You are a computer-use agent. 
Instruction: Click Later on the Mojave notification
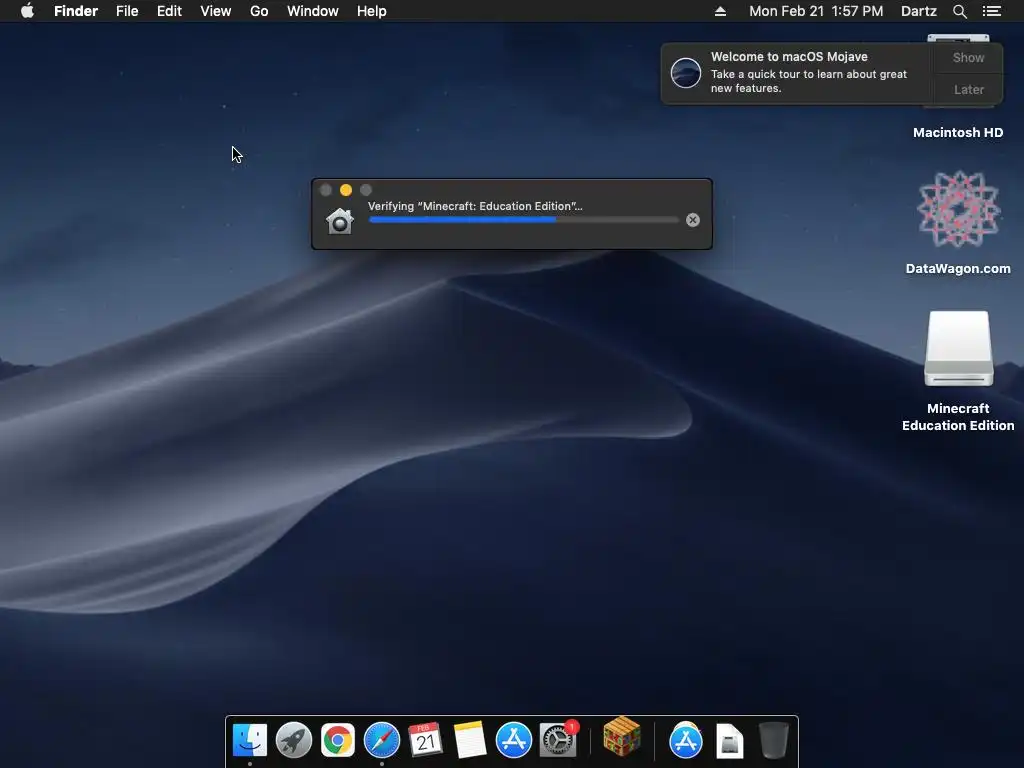pos(968,89)
